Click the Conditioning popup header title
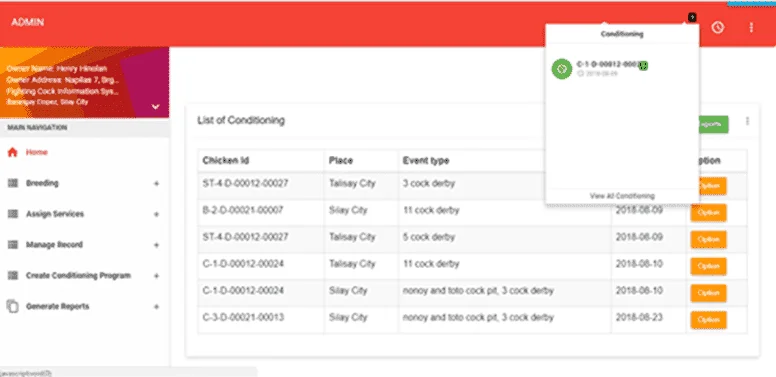The height and width of the screenshot is (377, 776). [622, 34]
